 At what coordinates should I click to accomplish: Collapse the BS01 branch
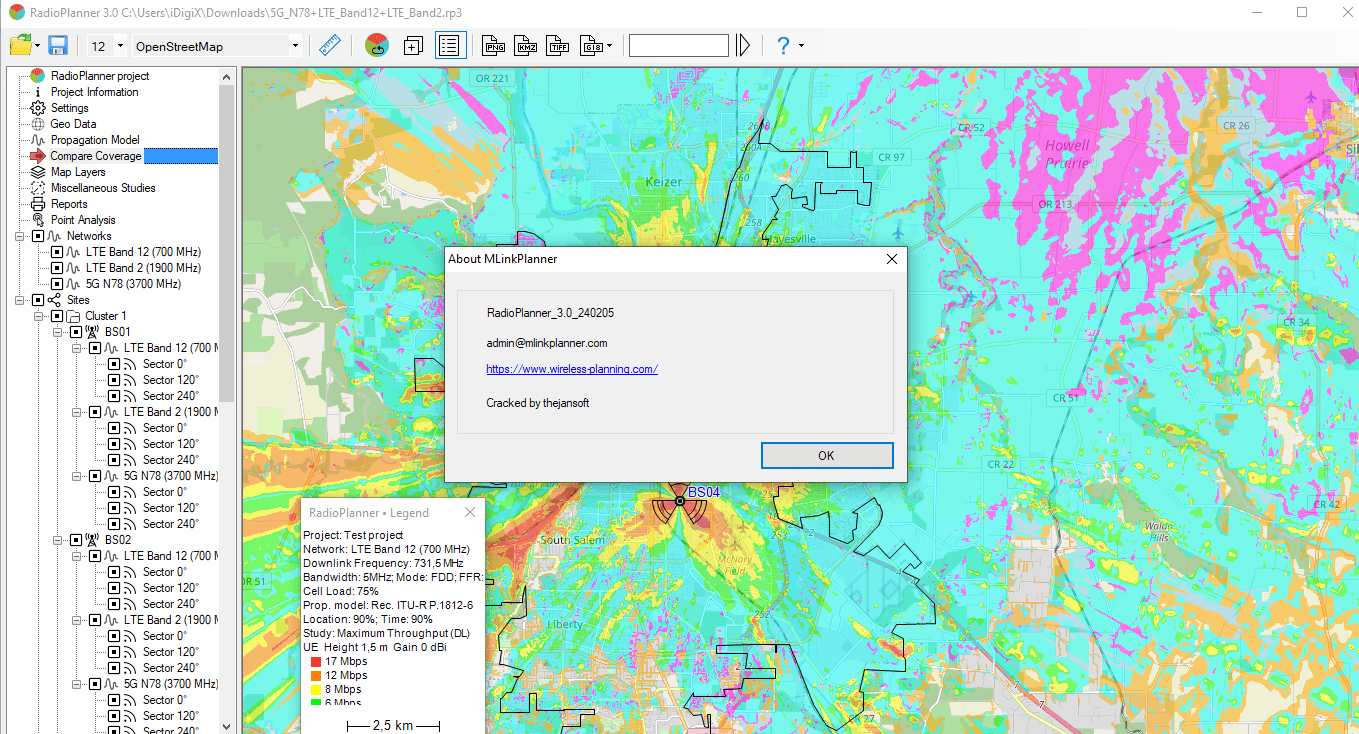point(58,332)
